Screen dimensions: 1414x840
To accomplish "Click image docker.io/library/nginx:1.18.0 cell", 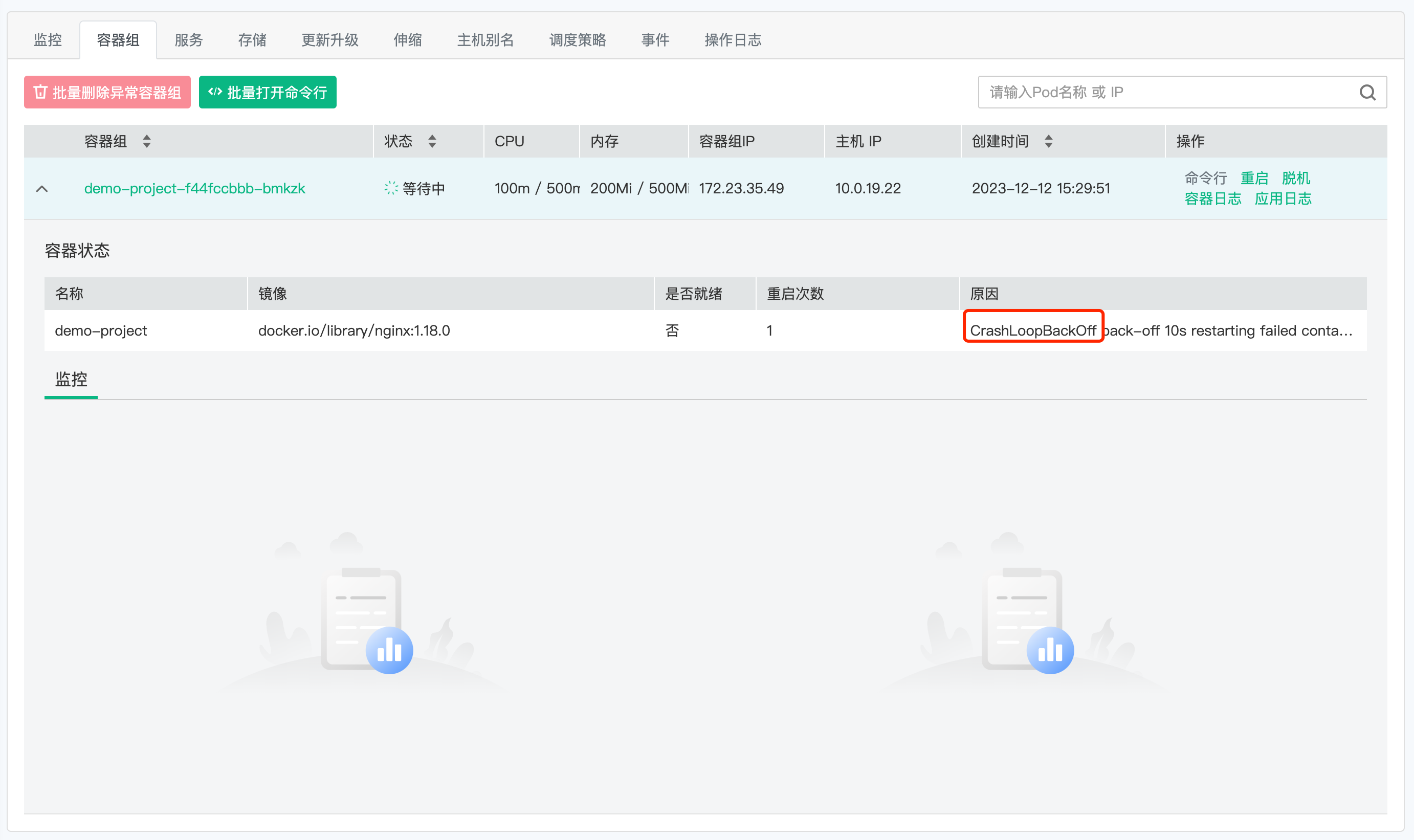I will [354, 330].
